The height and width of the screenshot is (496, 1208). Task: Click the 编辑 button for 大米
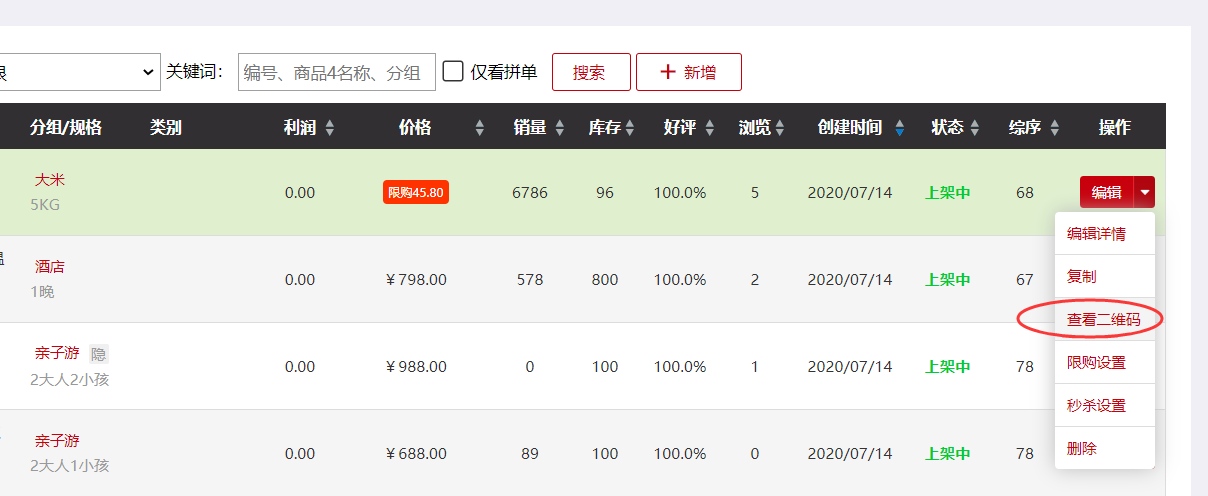click(x=1106, y=193)
